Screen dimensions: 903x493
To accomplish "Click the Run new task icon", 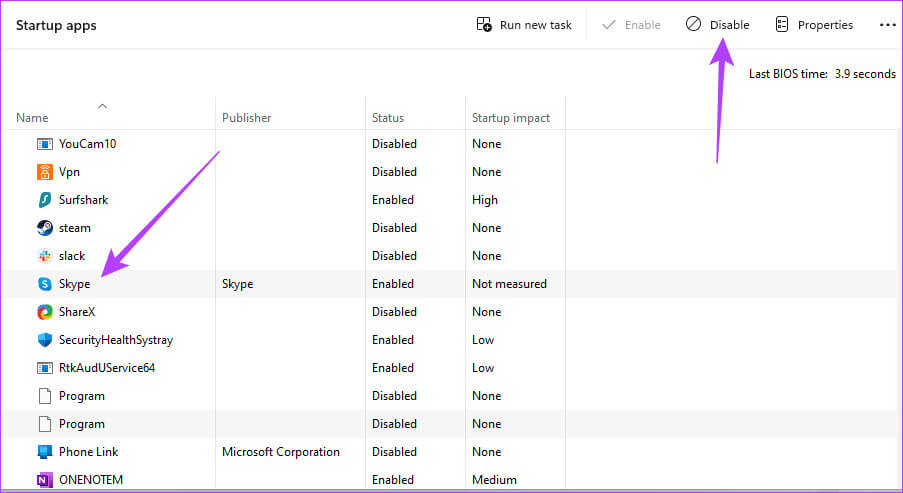I will pos(484,25).
